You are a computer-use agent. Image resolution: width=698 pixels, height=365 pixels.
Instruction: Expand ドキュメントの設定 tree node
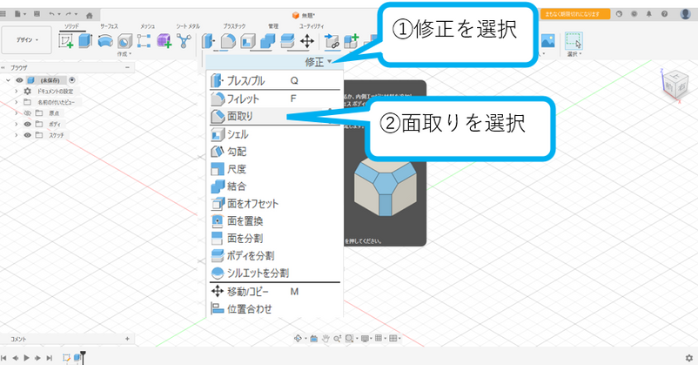pyautogui.click(x=16, y=91)
